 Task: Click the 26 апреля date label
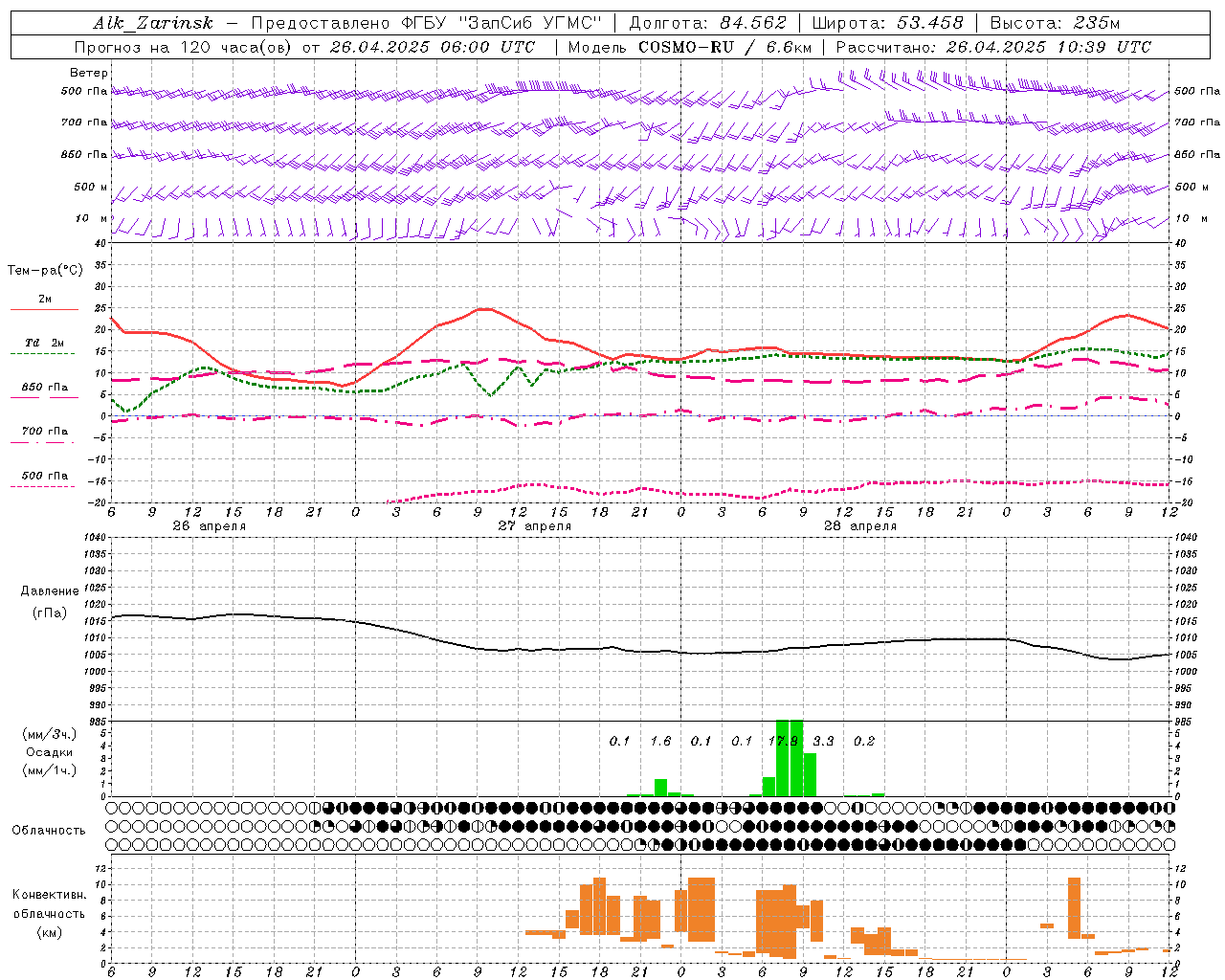tap(209, 526)
